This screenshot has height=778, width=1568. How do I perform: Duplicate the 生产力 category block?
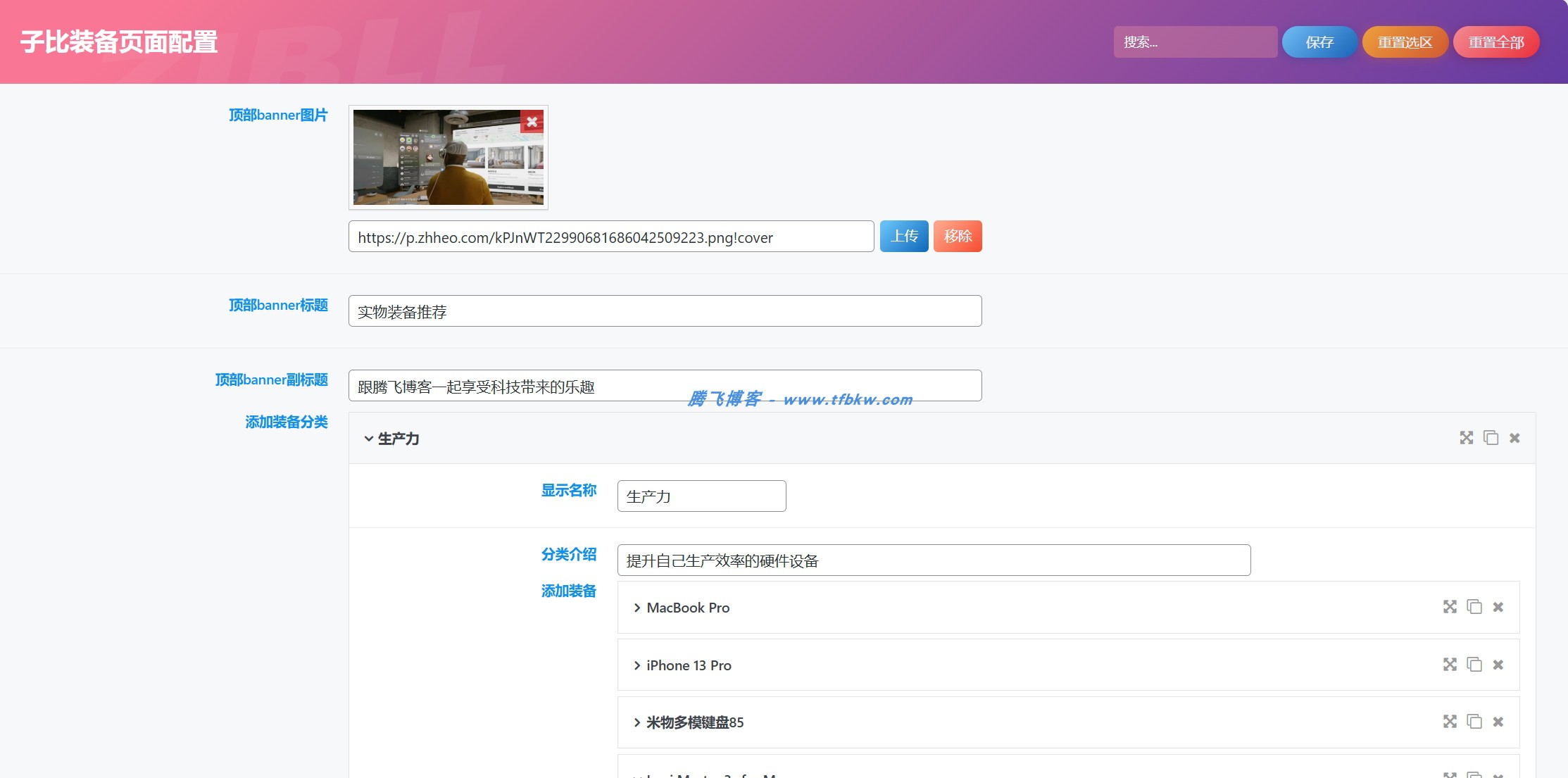[x=1492, y=437]
